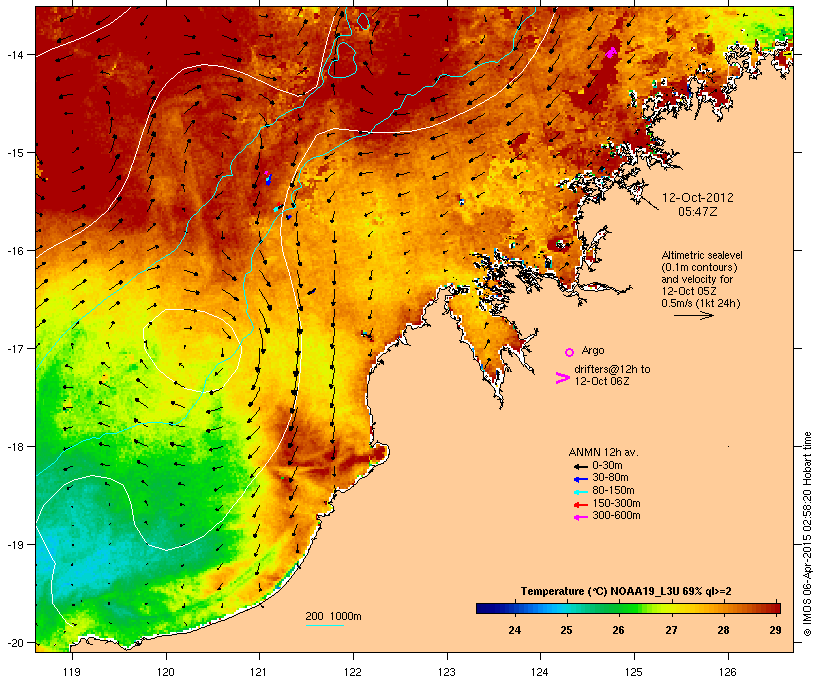
Task: Click the longitude axis label 124
Action: tap(540, 672)
